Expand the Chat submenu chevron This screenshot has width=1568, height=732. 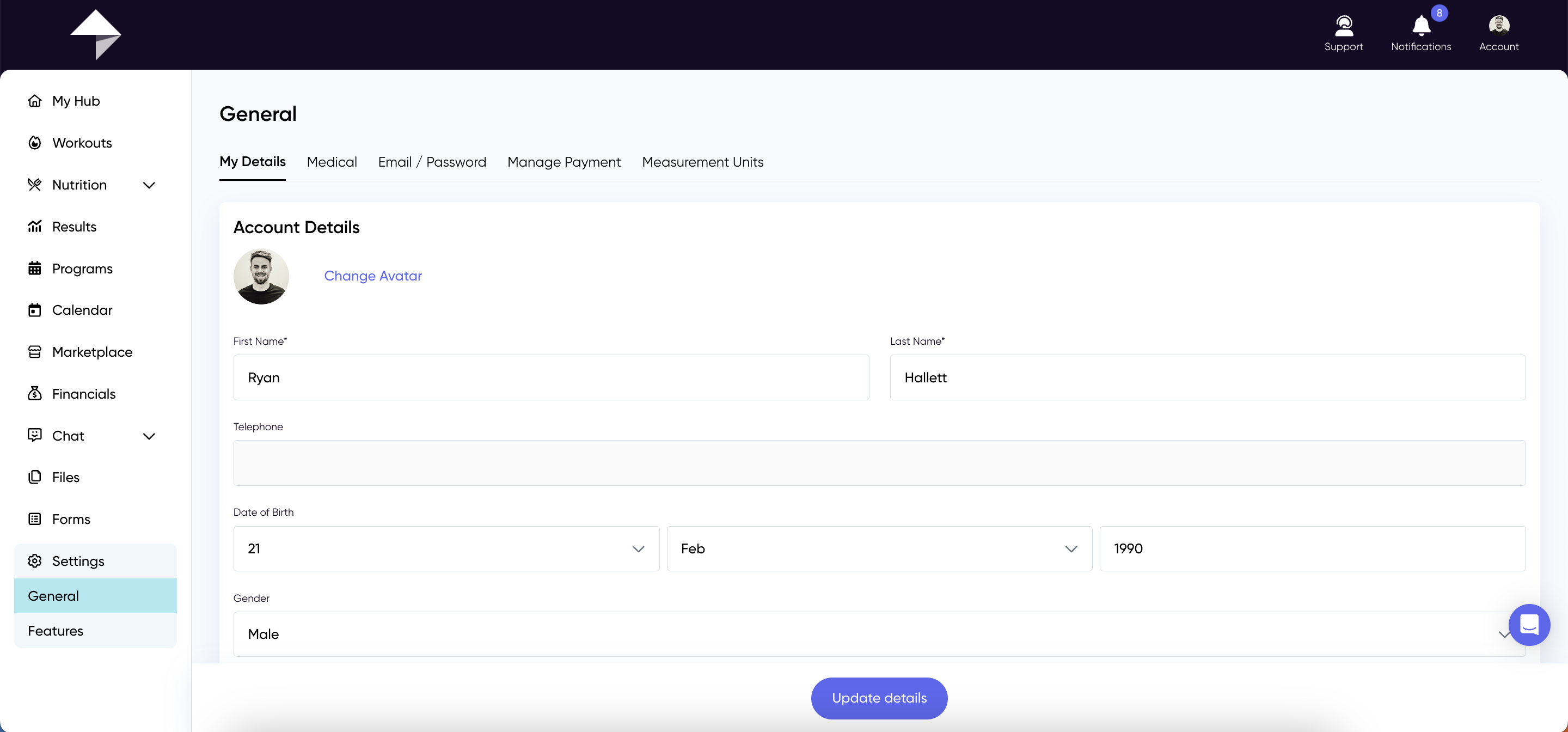[149, 436]
